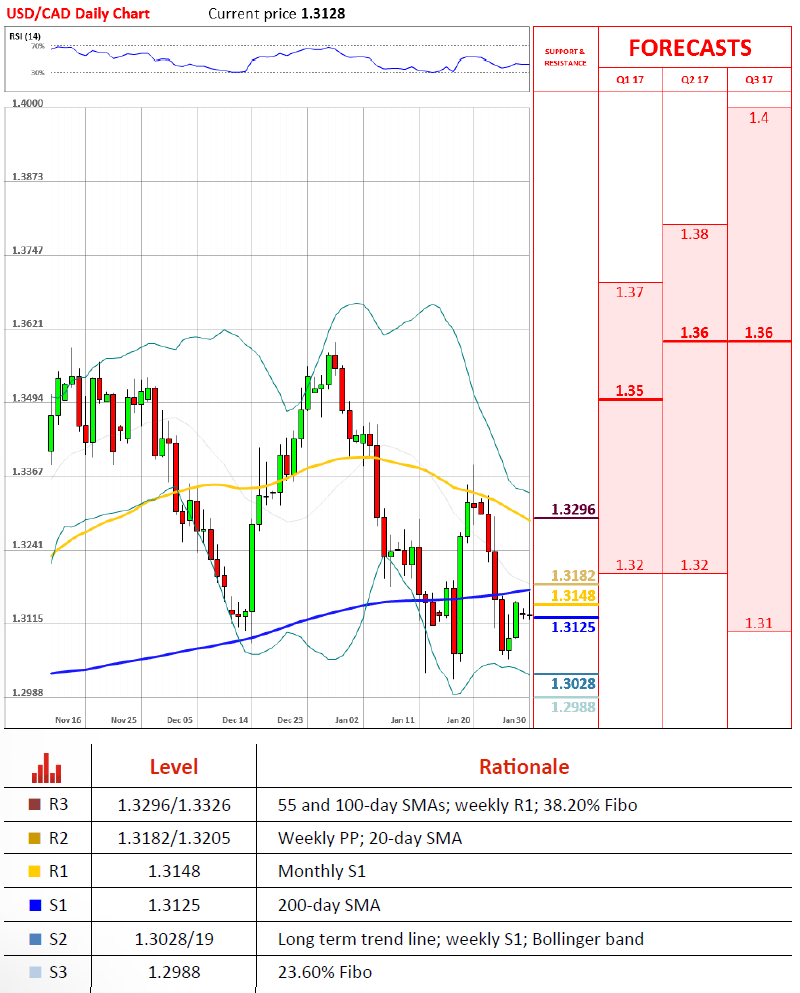Click the 1.3028/19 level cell

pos(174,939)
